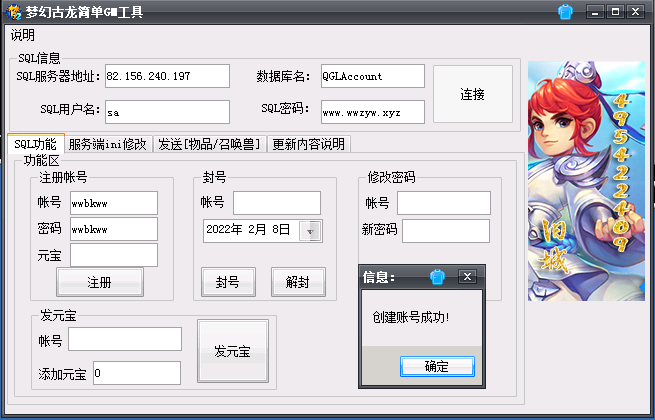Click the 注册帐号 元宝 input field
This screenshot has height=420, width=655.
click(114, 255)
